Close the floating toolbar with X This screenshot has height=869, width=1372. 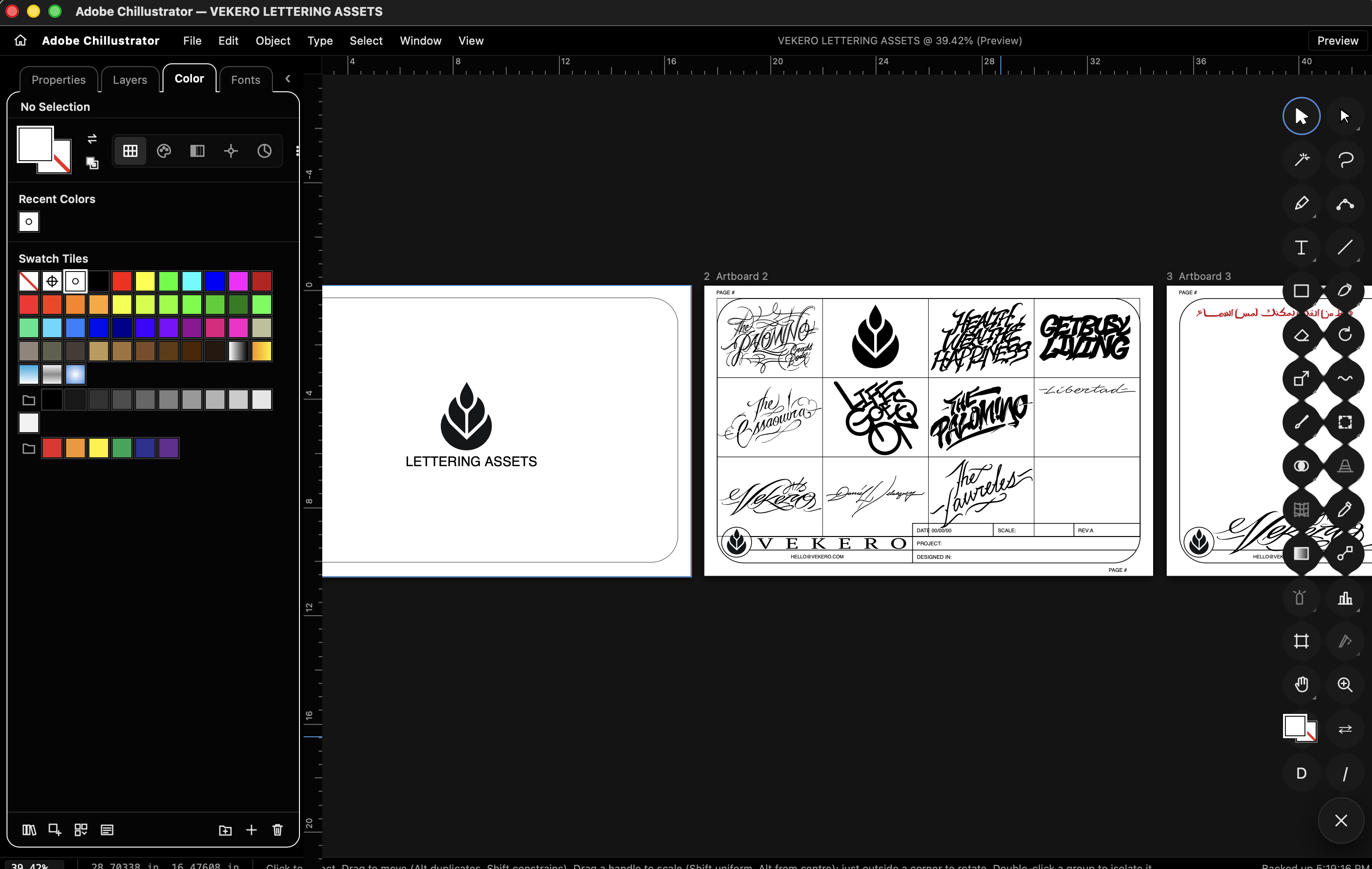point(1341,821)
